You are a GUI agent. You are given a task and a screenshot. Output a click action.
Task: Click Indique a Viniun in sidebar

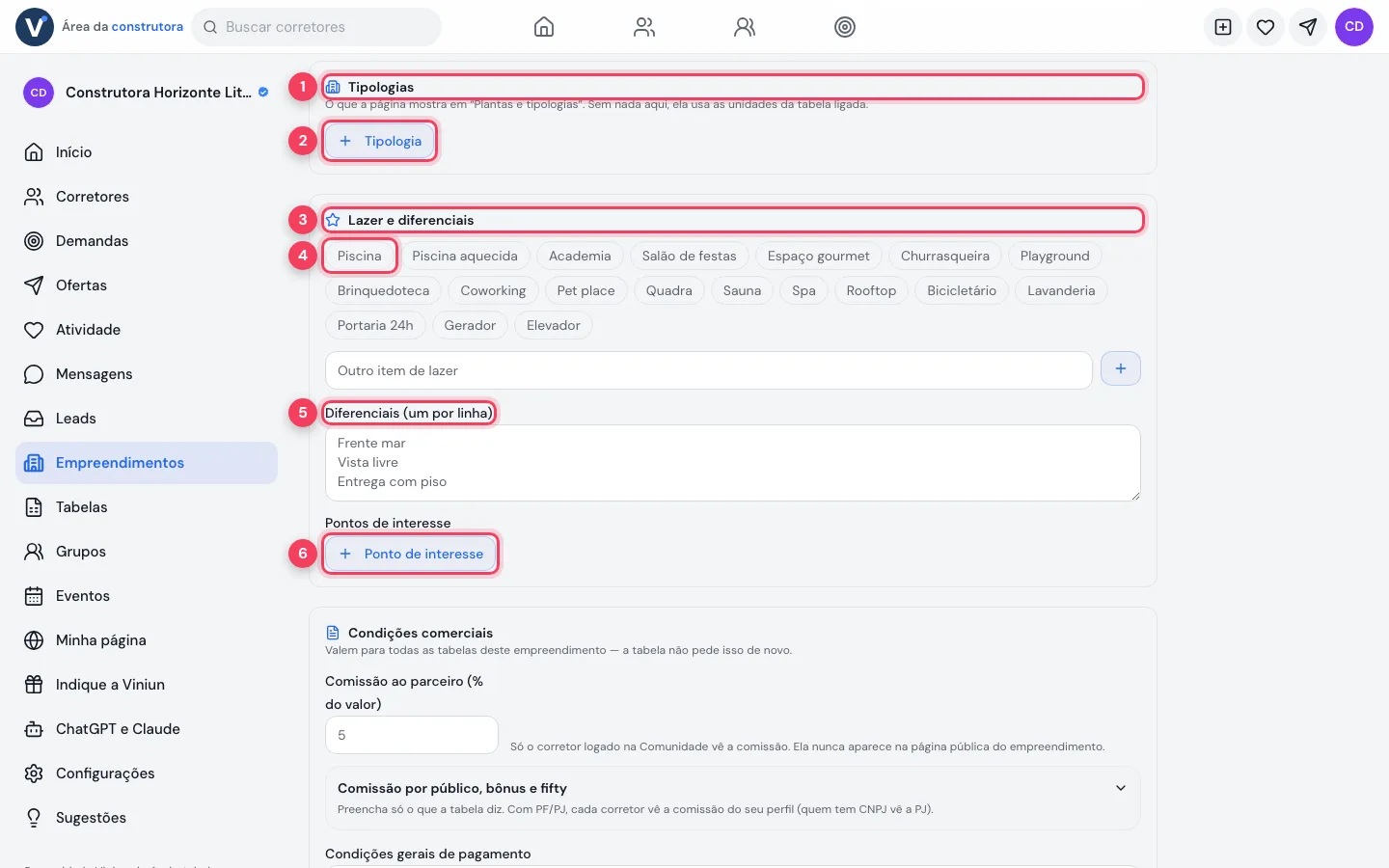pos(147,685)
